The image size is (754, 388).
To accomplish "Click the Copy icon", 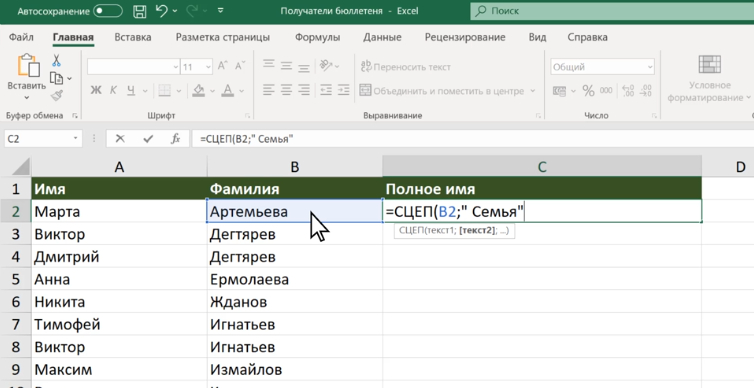I will (x=56, y=78).
